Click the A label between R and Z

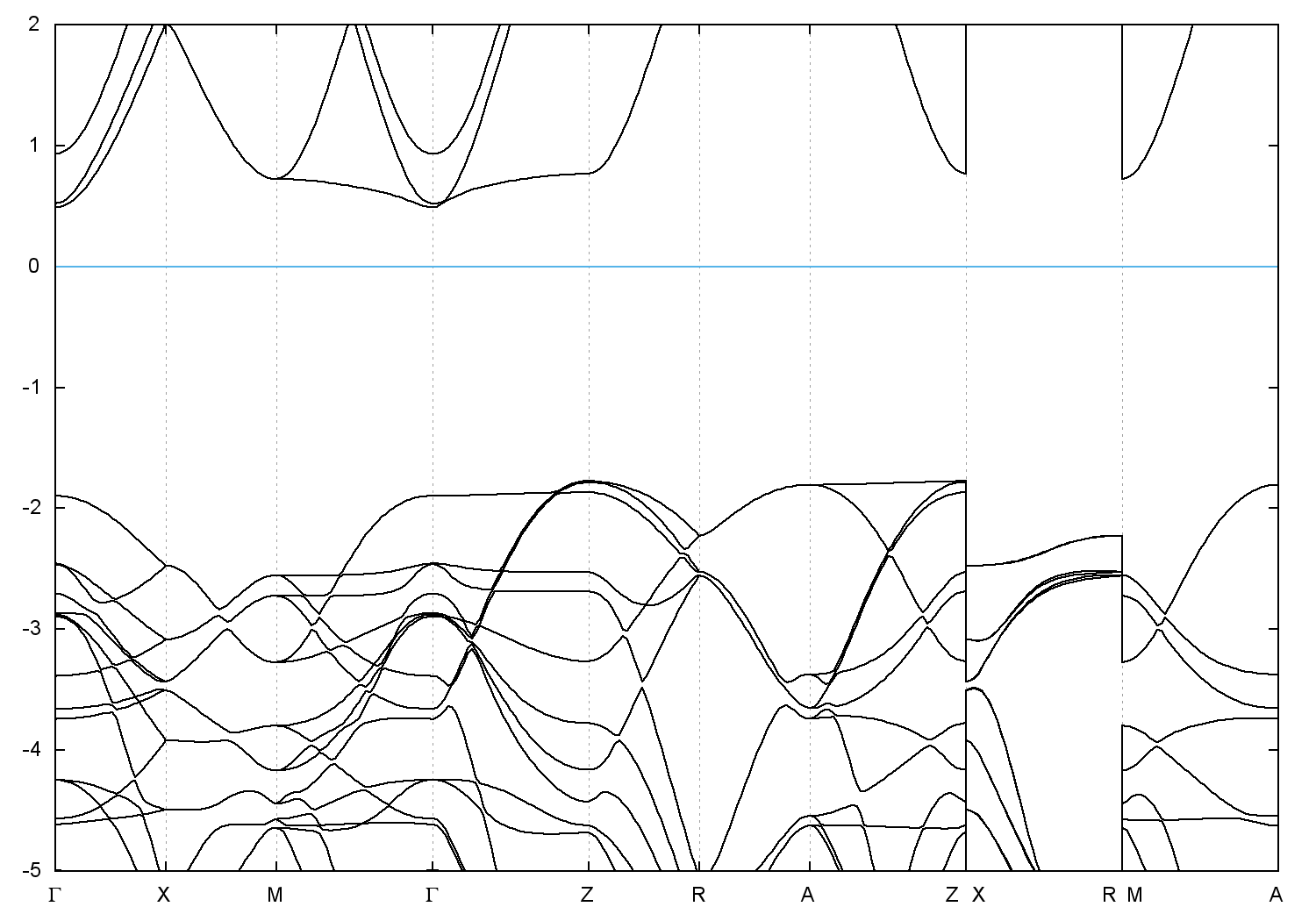coord(808,896)
